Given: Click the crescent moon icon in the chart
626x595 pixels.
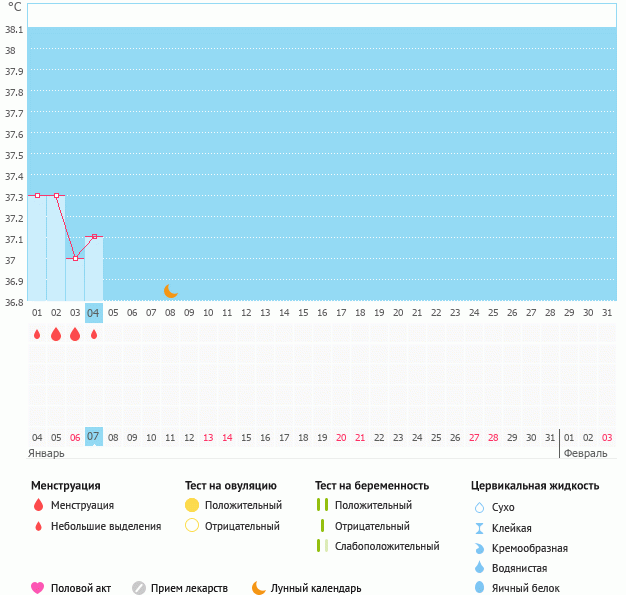Looking at the screenshot, I should click(171, 291).
